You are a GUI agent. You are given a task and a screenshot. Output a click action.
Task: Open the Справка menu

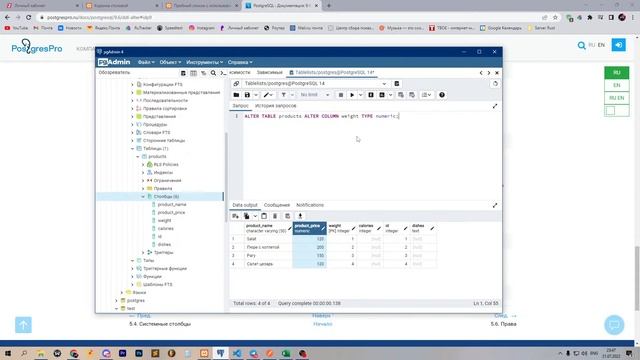tap(240, 62)
